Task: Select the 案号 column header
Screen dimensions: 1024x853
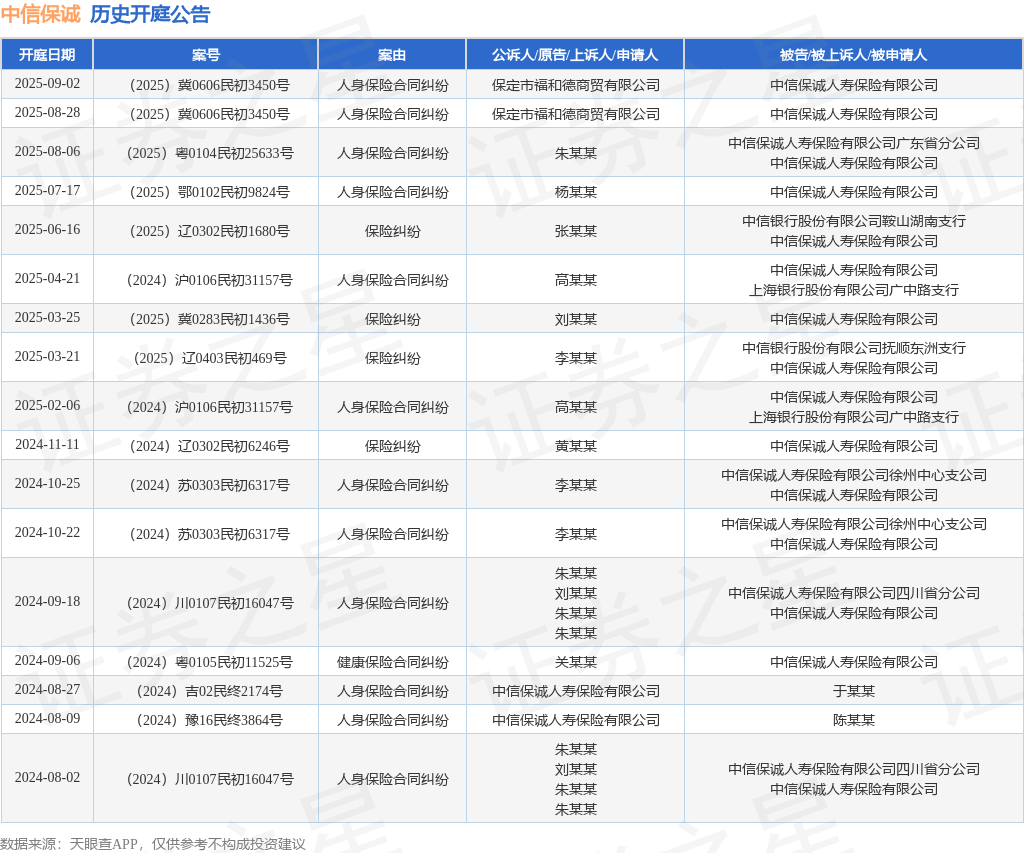Action: 206,55
